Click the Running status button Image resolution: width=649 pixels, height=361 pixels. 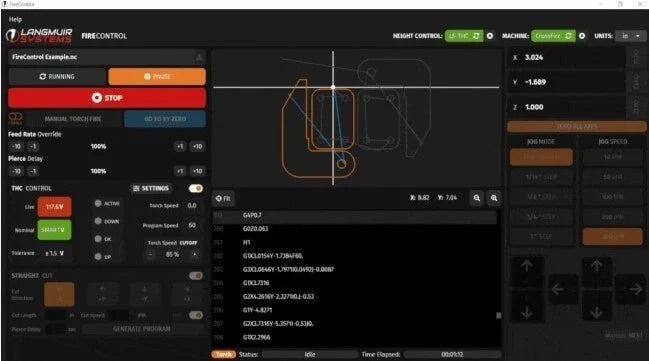coord(57,77)
